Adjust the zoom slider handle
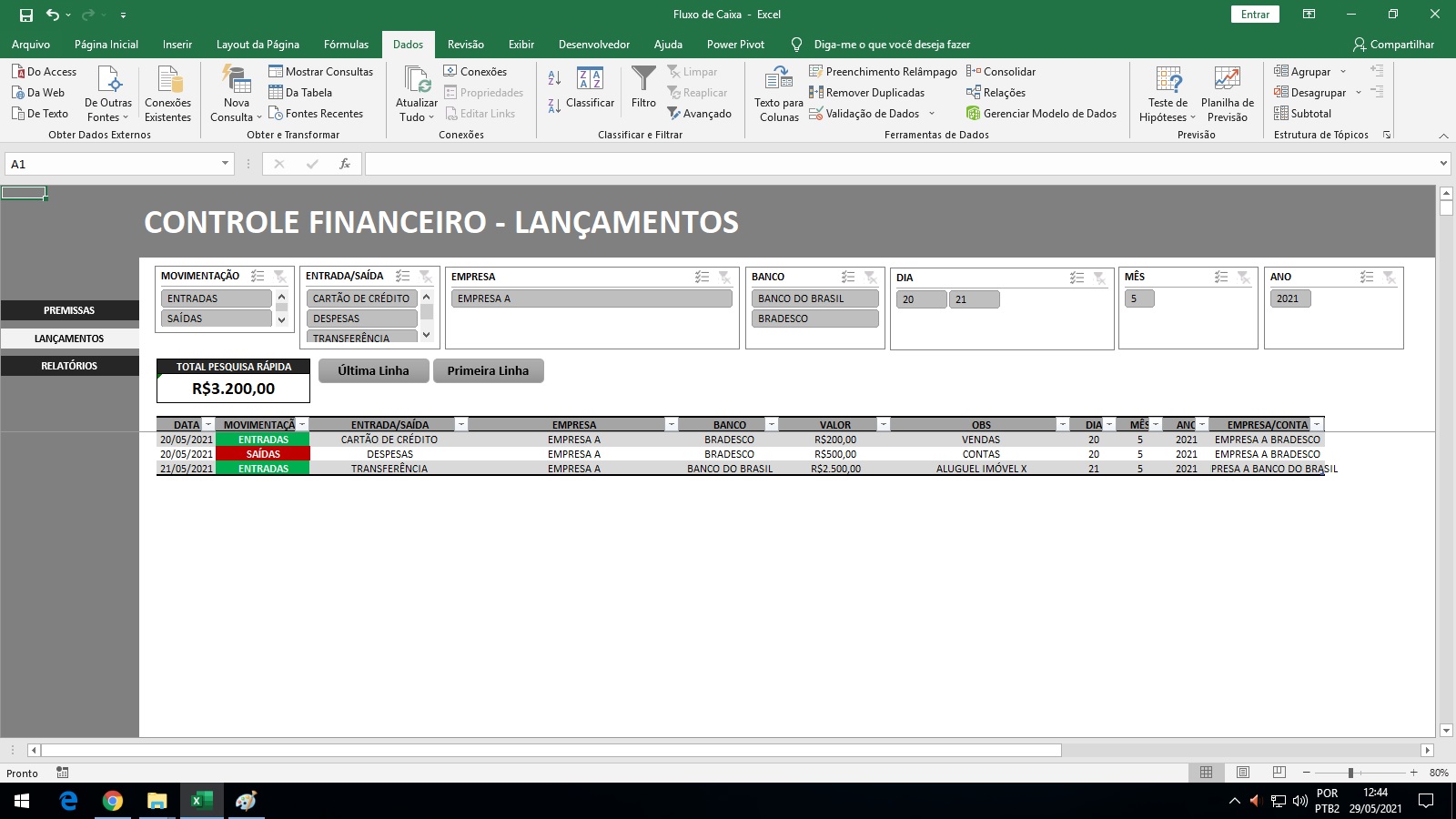This screenshot has width=1456, height=819. click(x=1350, y=773)
